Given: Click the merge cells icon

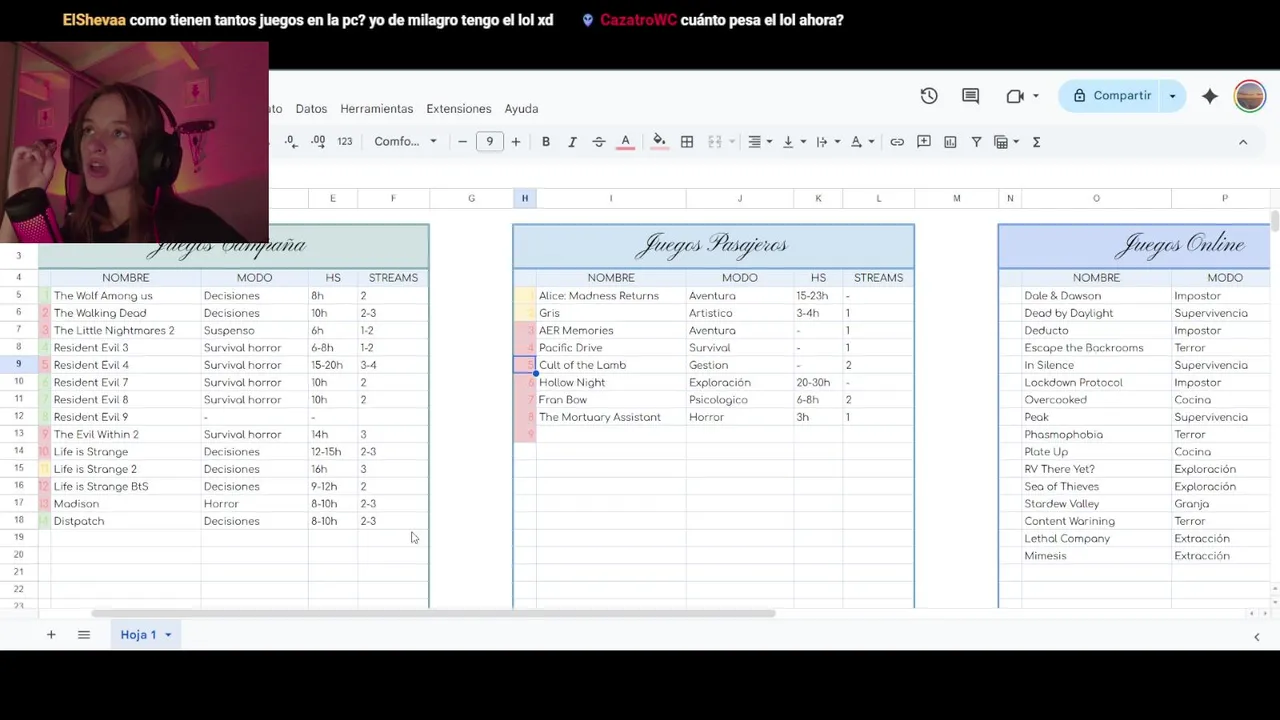Looking at the screenshot, I should [715, 142].
